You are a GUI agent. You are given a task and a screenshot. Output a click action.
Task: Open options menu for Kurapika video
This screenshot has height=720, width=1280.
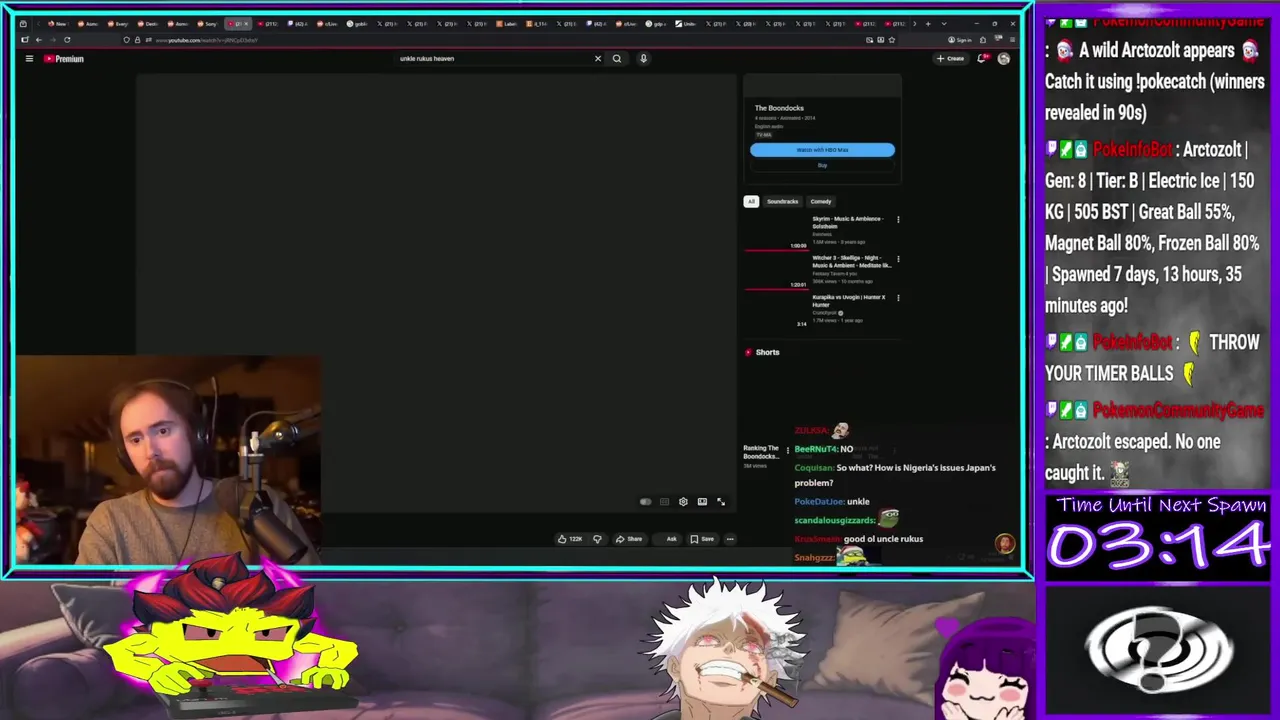(897, 297)
